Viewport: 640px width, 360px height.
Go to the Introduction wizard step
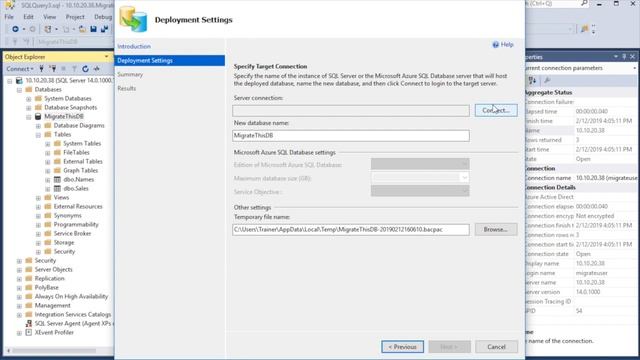click(x=134, y=47)
